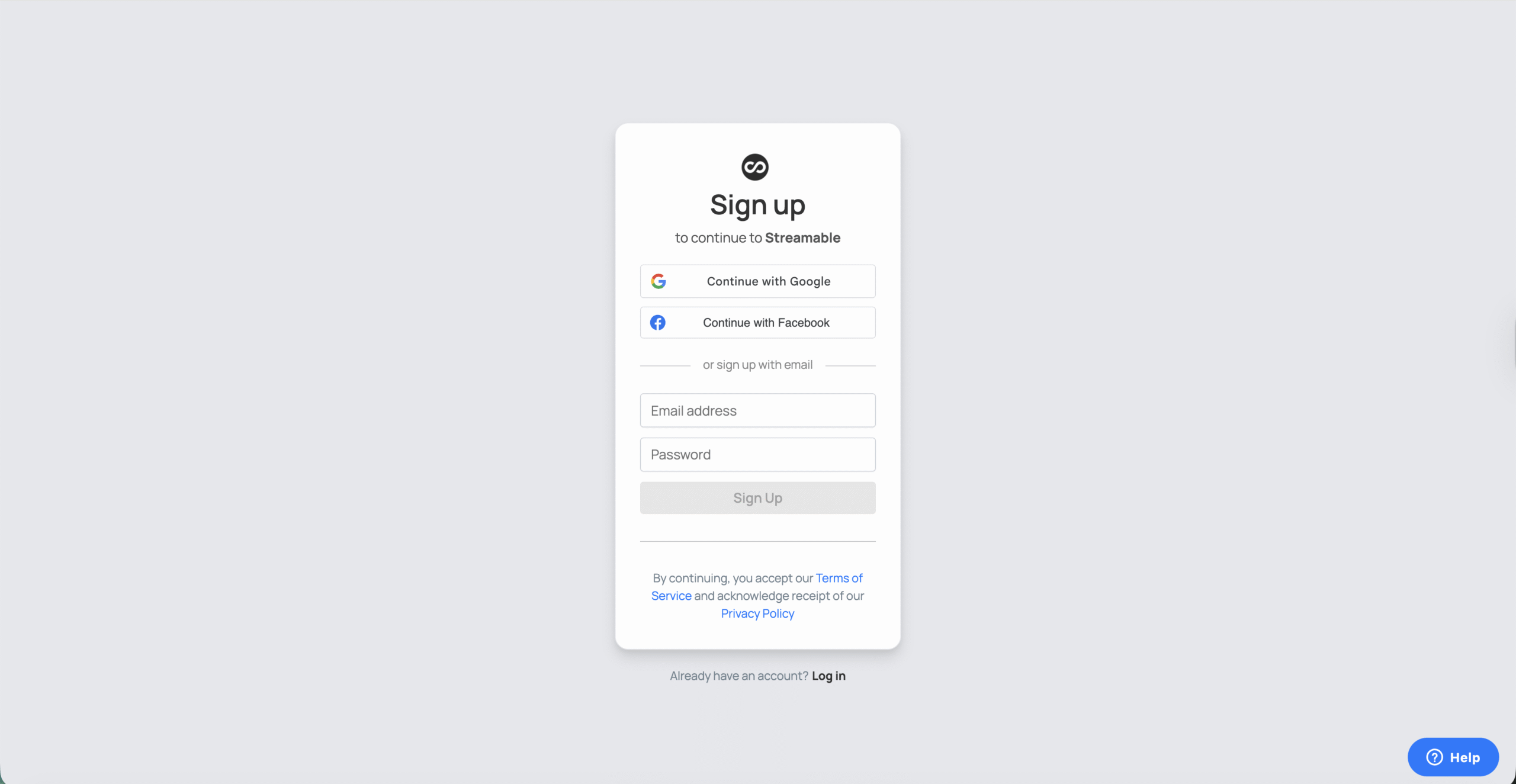
Task: Click the "Already have an account?" text
Action: click(x=739, y=676)
